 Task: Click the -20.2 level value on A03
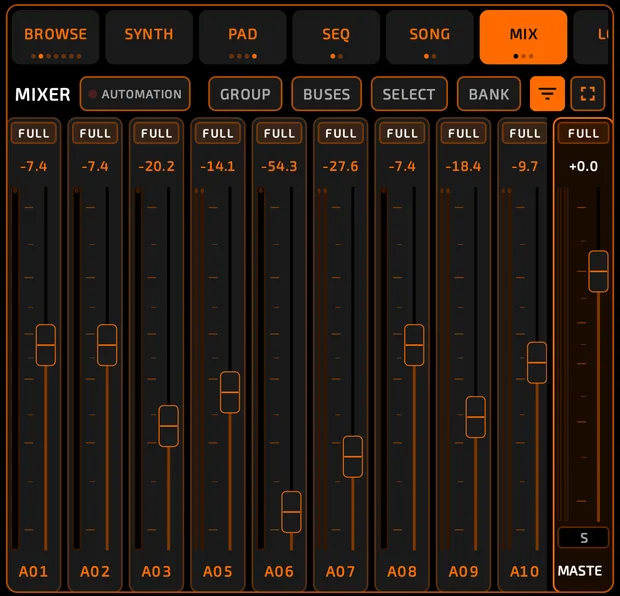click(157, 166)
